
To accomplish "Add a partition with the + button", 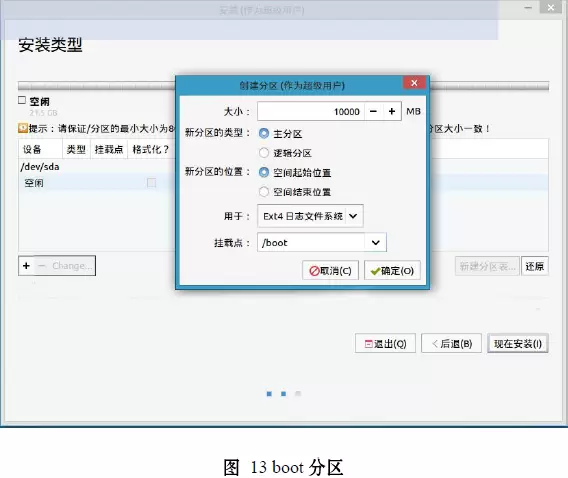I will pyautogui.click(x=26, y=266).
